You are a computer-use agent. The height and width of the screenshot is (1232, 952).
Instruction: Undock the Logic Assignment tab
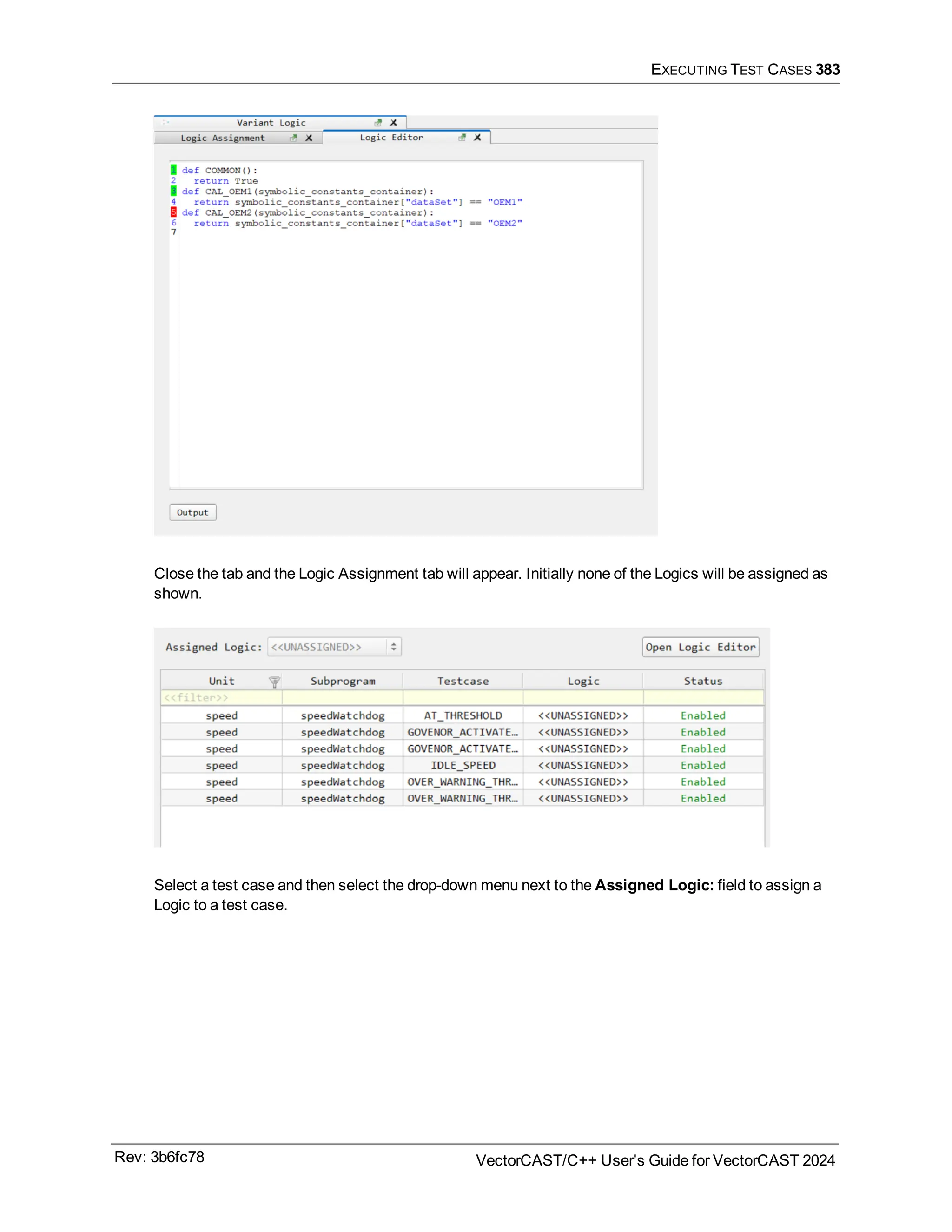[293, 138]
